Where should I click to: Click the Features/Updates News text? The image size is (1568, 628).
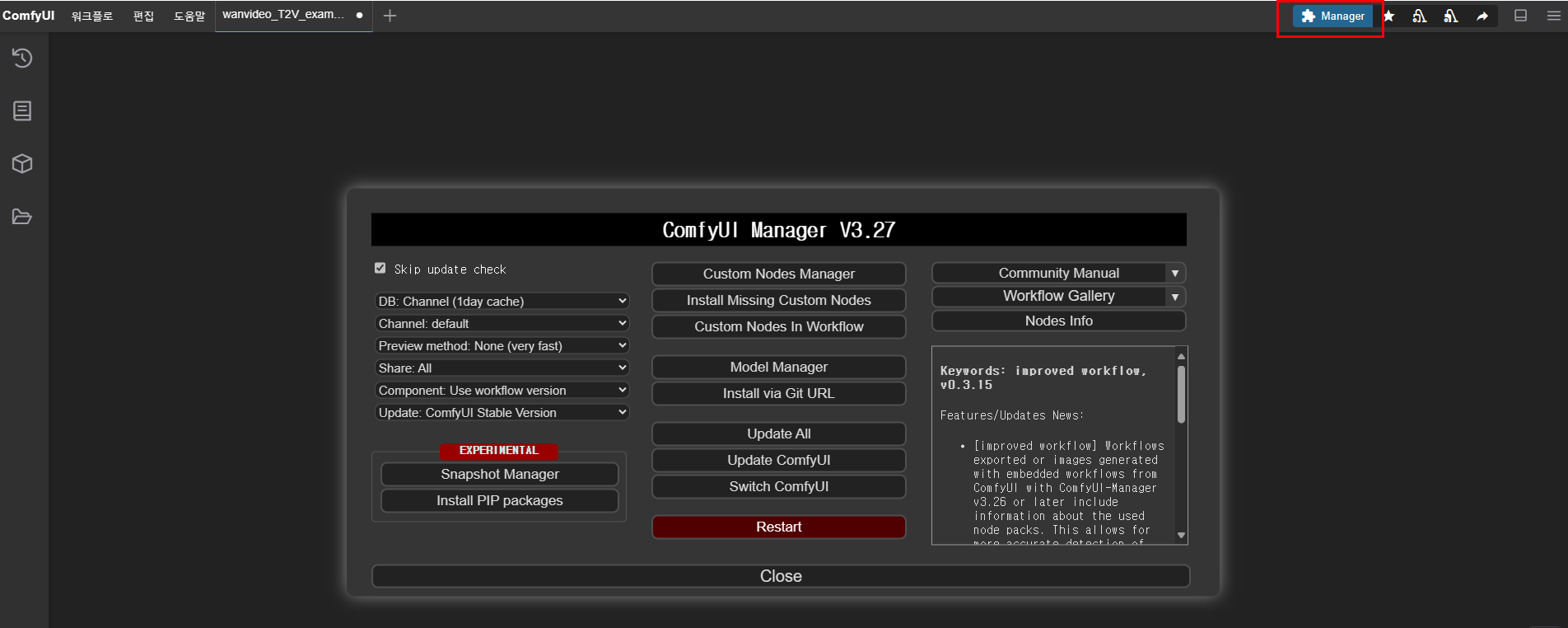point(1012,415)
